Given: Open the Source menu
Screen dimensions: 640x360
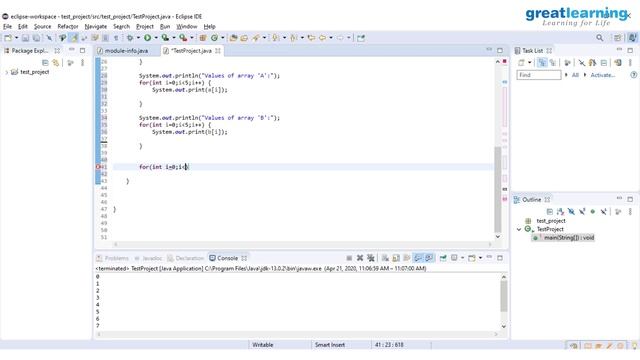Looking at the screenshot, I should pyautogui.click(x=42, y=27).
